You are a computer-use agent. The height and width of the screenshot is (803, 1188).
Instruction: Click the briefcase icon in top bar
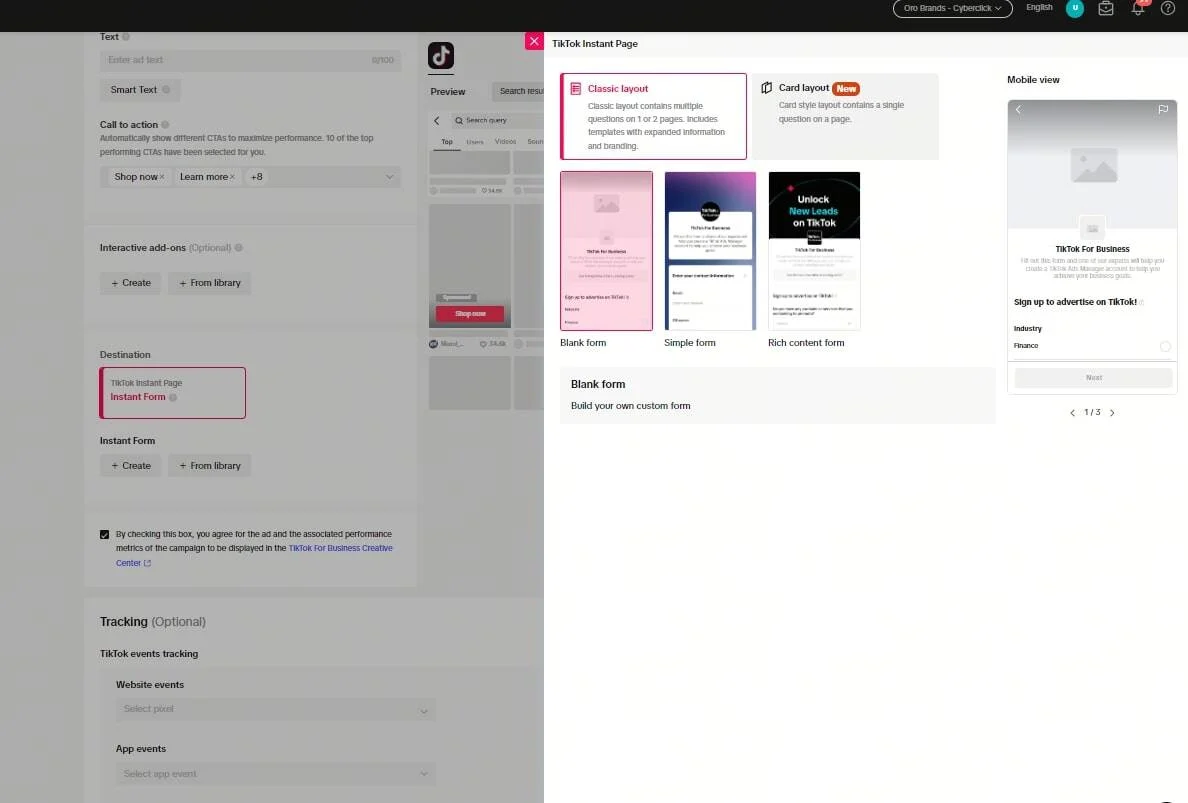click(1105, 8)
